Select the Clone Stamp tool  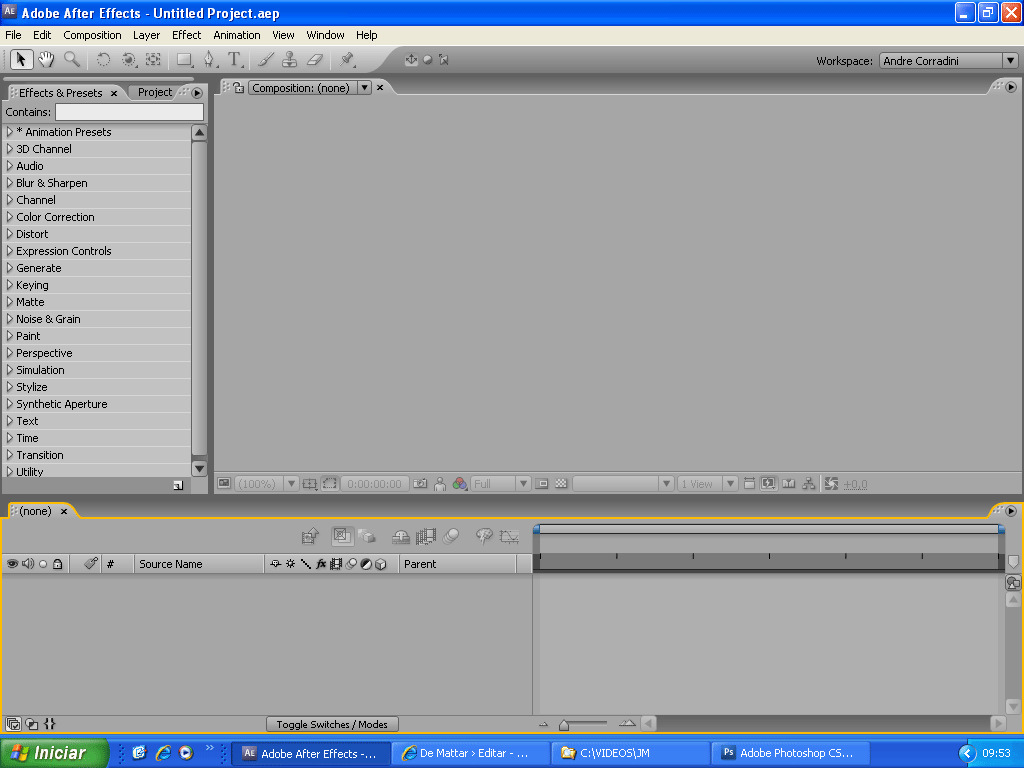click(x=289, y=60)
